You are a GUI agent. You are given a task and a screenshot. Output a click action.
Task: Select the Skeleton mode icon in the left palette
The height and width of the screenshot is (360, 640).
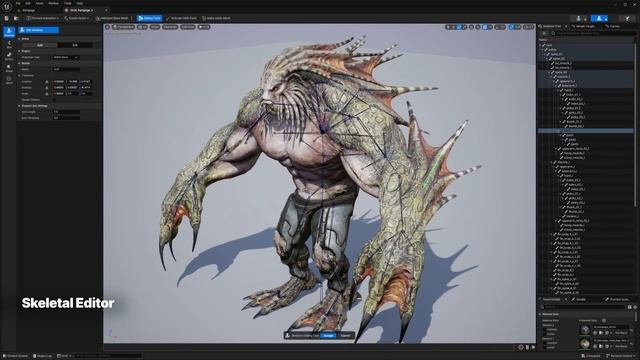tap(9, 32)
